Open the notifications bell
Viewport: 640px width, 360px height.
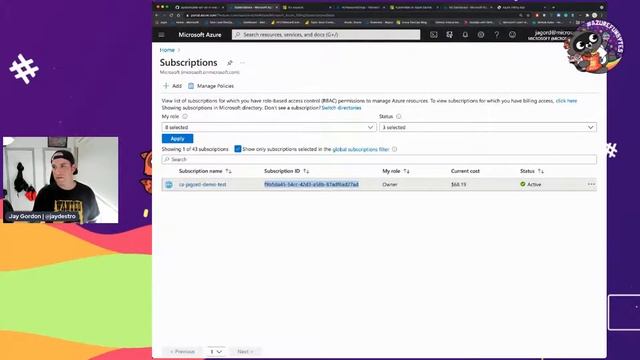point(465,35)
